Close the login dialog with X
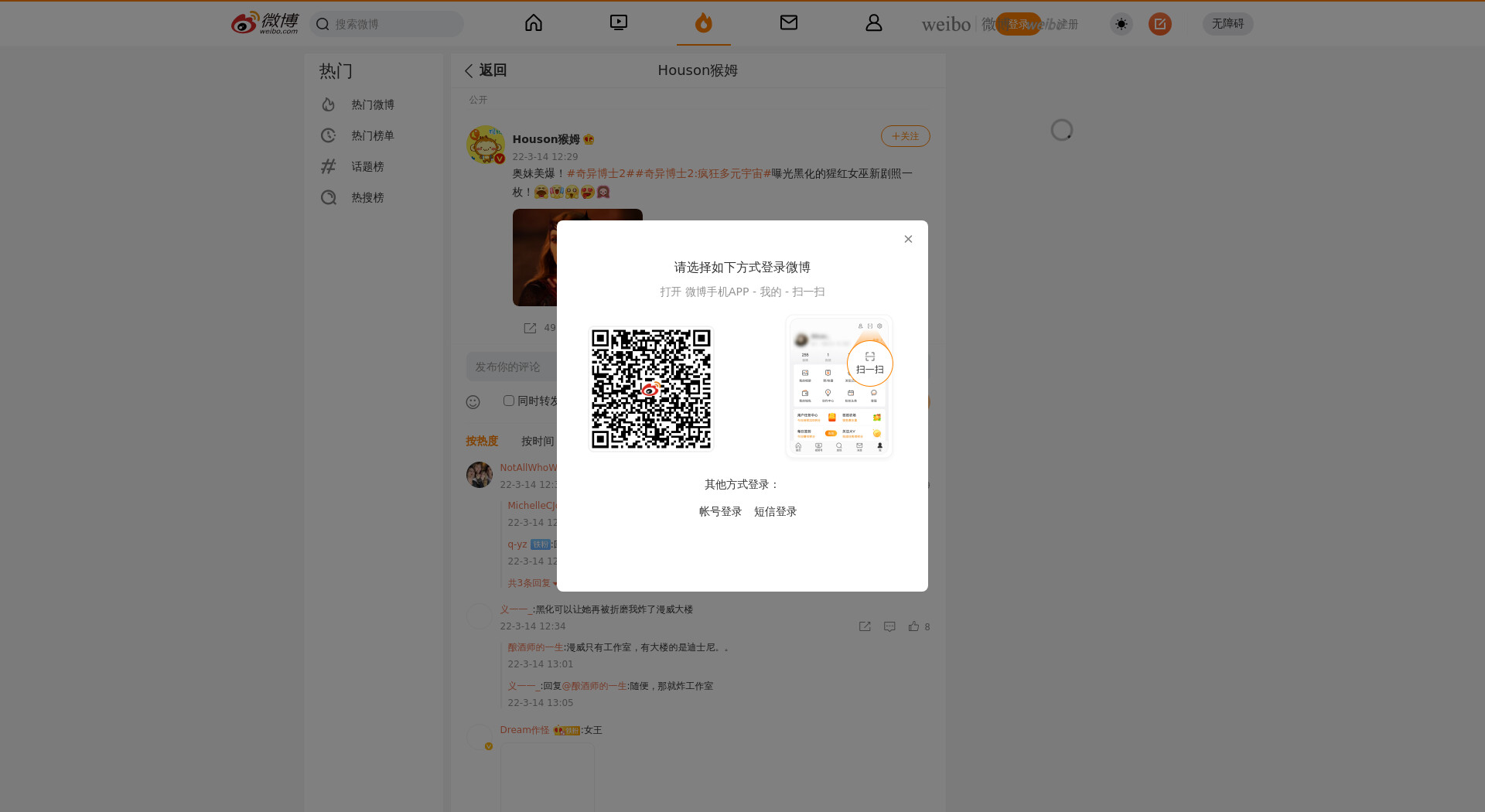 [908, 239]
